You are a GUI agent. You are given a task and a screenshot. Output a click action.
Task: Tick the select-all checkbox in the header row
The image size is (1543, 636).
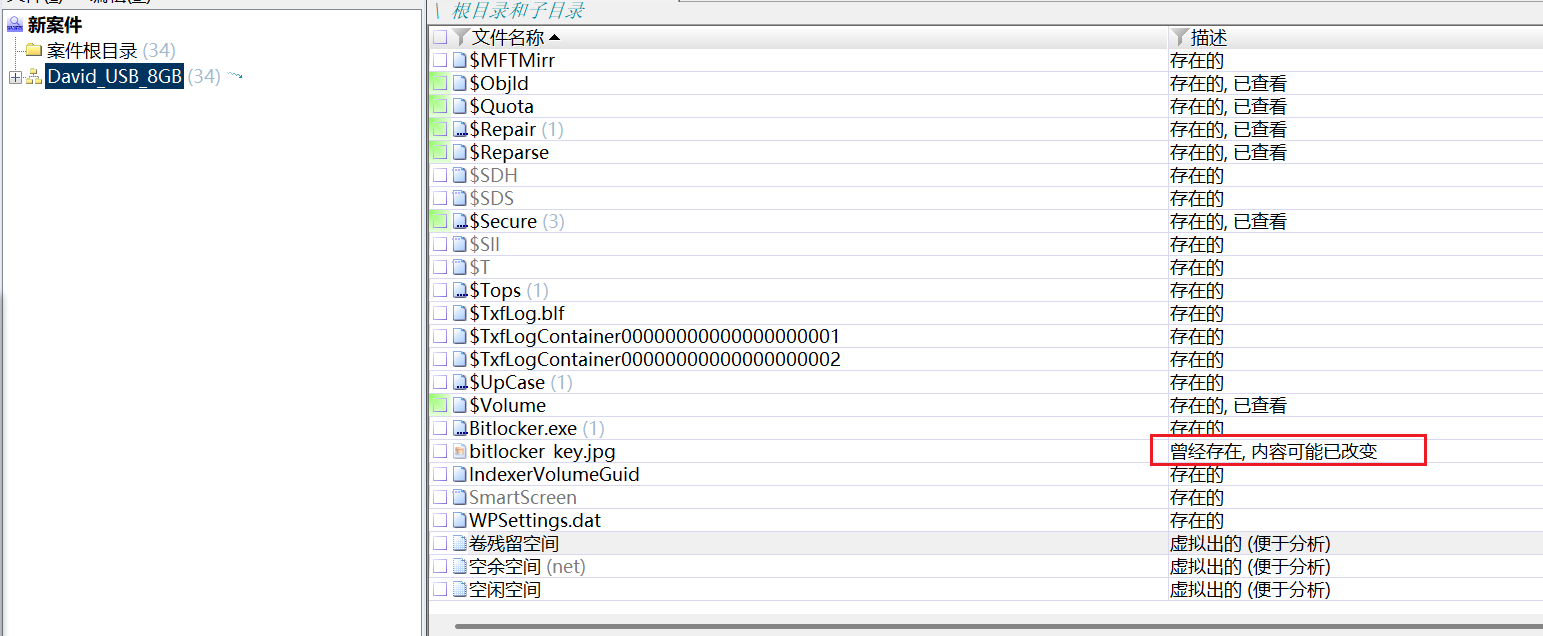click(440, 37)
